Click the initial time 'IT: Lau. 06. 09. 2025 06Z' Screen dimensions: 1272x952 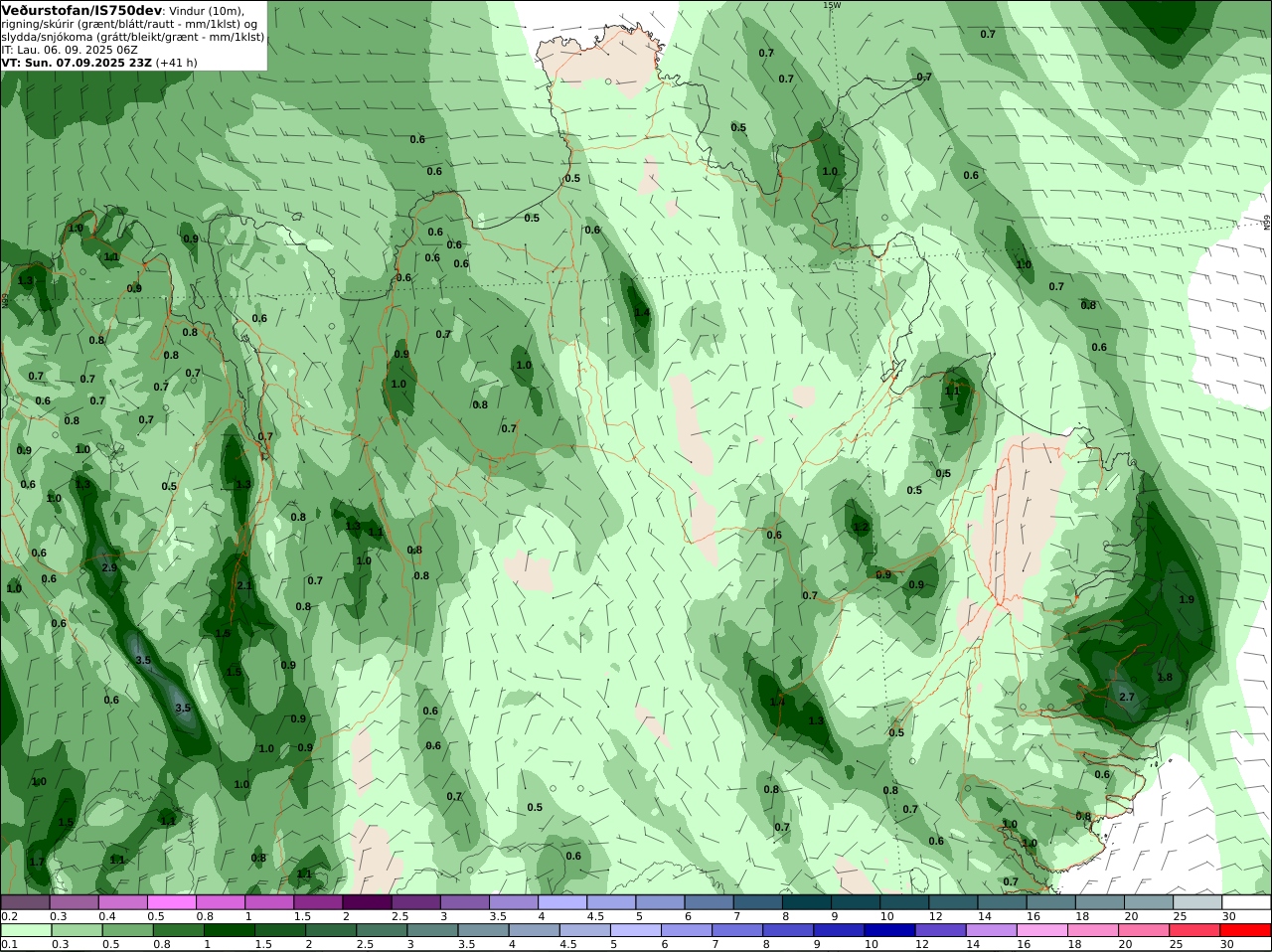point(70,49)
